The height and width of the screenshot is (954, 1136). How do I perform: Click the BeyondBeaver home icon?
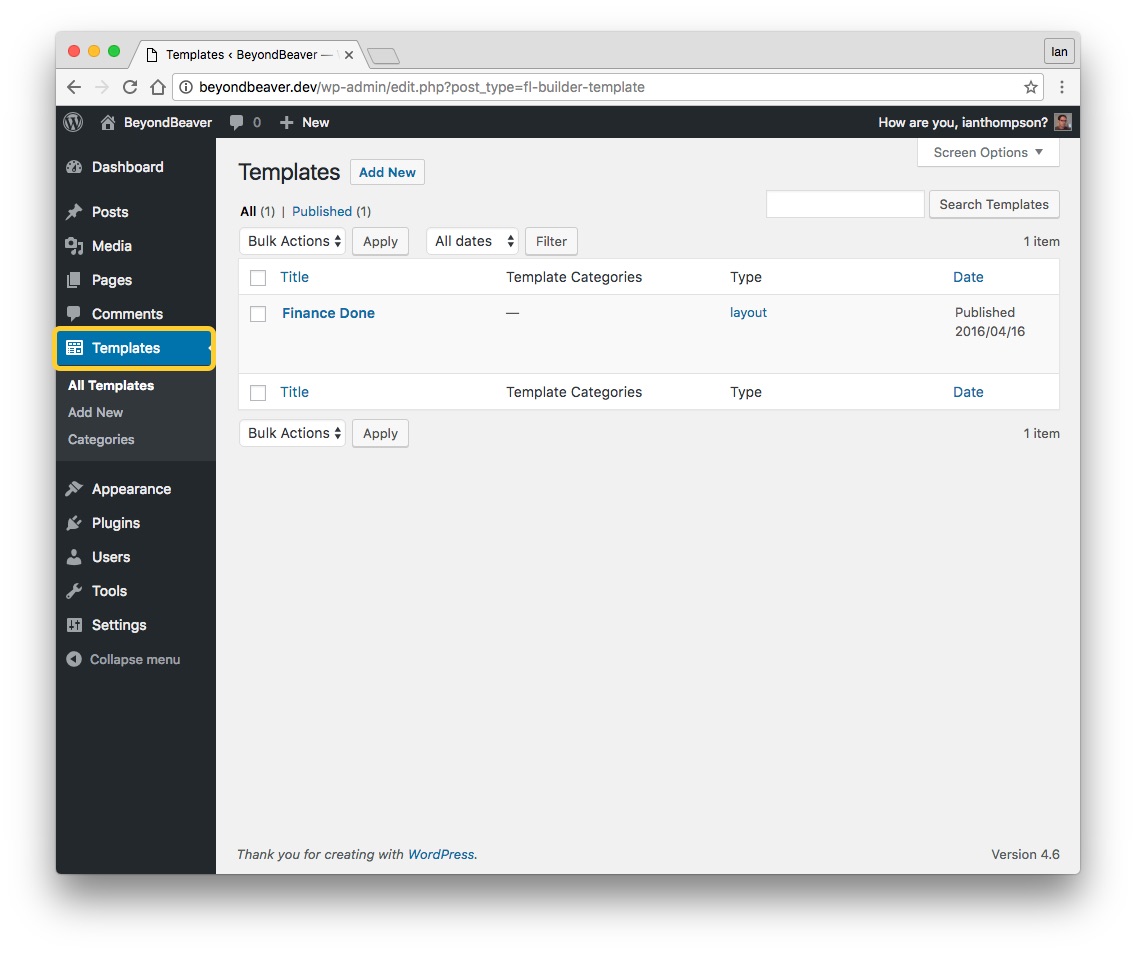[x=108, y=122]
